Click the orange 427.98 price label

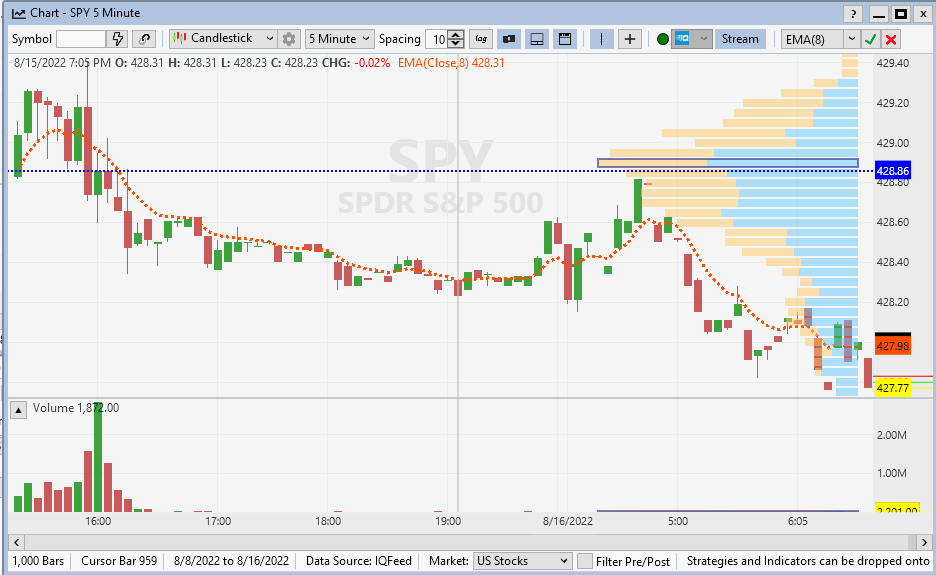click(892, 346)
